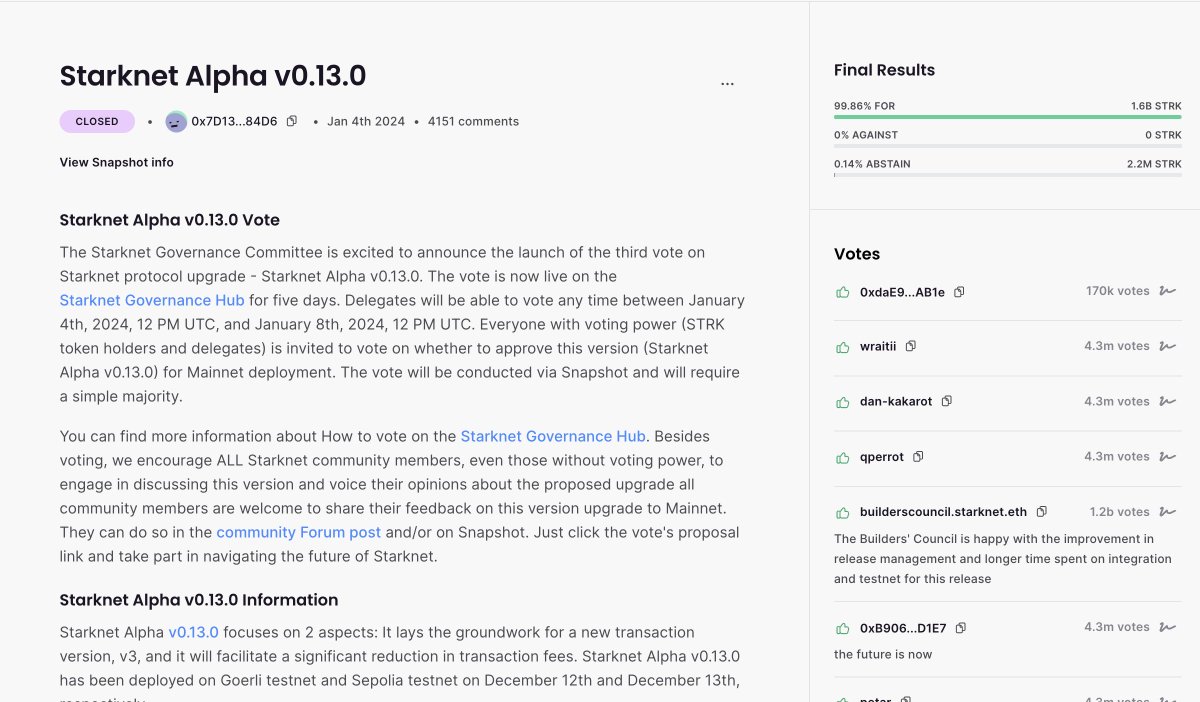This screenshot has width=1200, height=702.
Task: Open second Starknet Governance Hub link
Action: [553, 436]
